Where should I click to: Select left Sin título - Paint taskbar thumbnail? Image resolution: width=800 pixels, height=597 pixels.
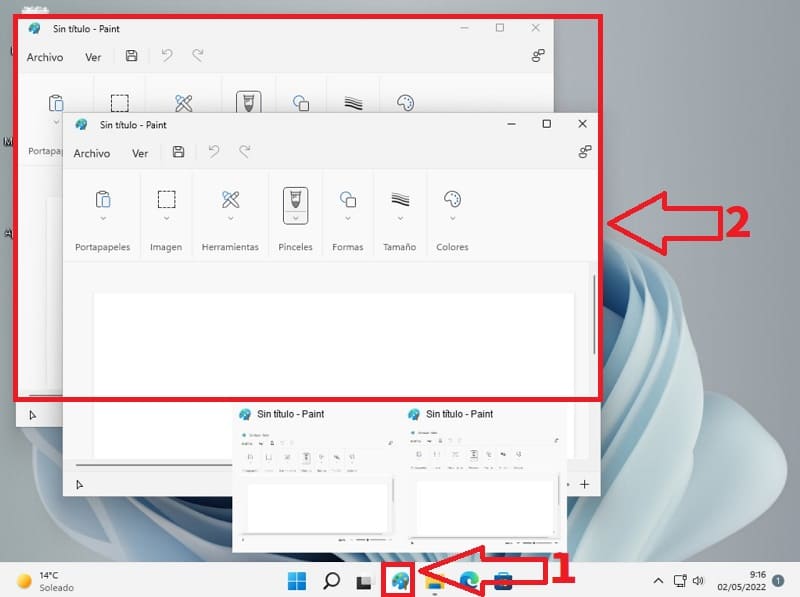[316, 478]
